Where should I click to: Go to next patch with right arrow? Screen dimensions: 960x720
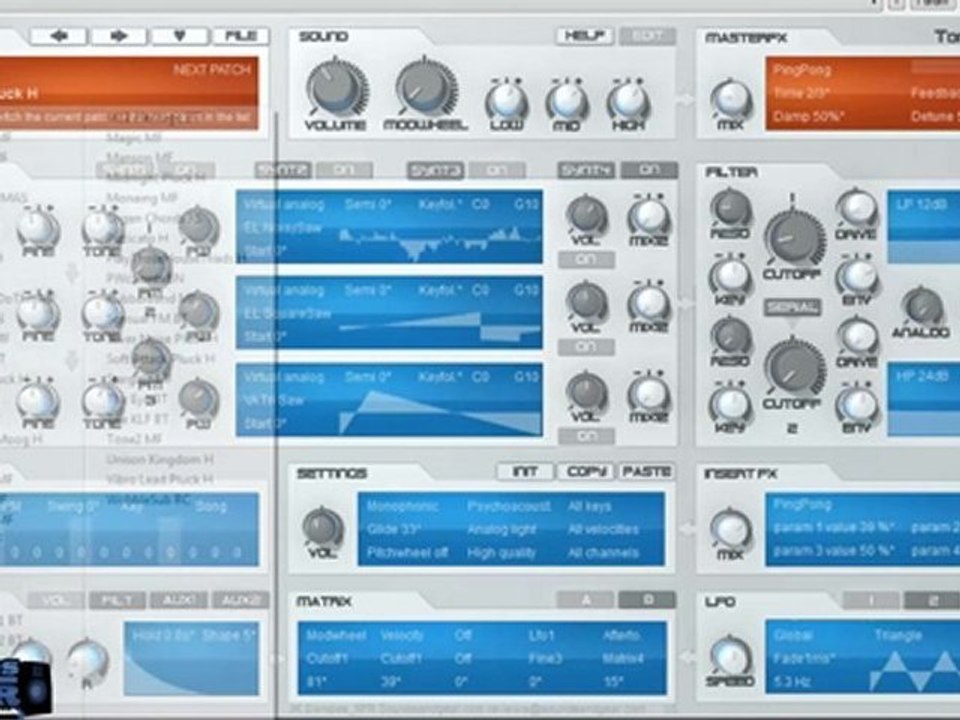(x=119, y=36)
